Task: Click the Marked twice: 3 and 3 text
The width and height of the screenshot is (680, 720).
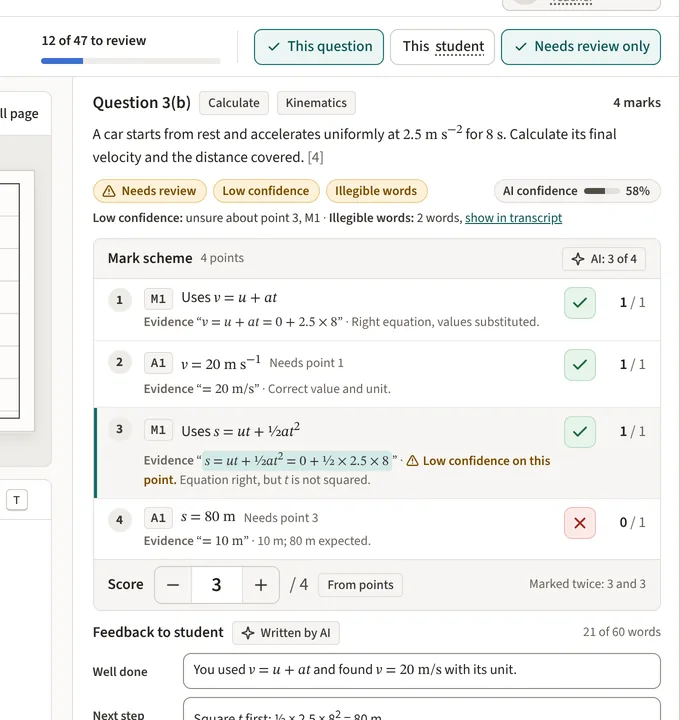Action: click(587, 584)
